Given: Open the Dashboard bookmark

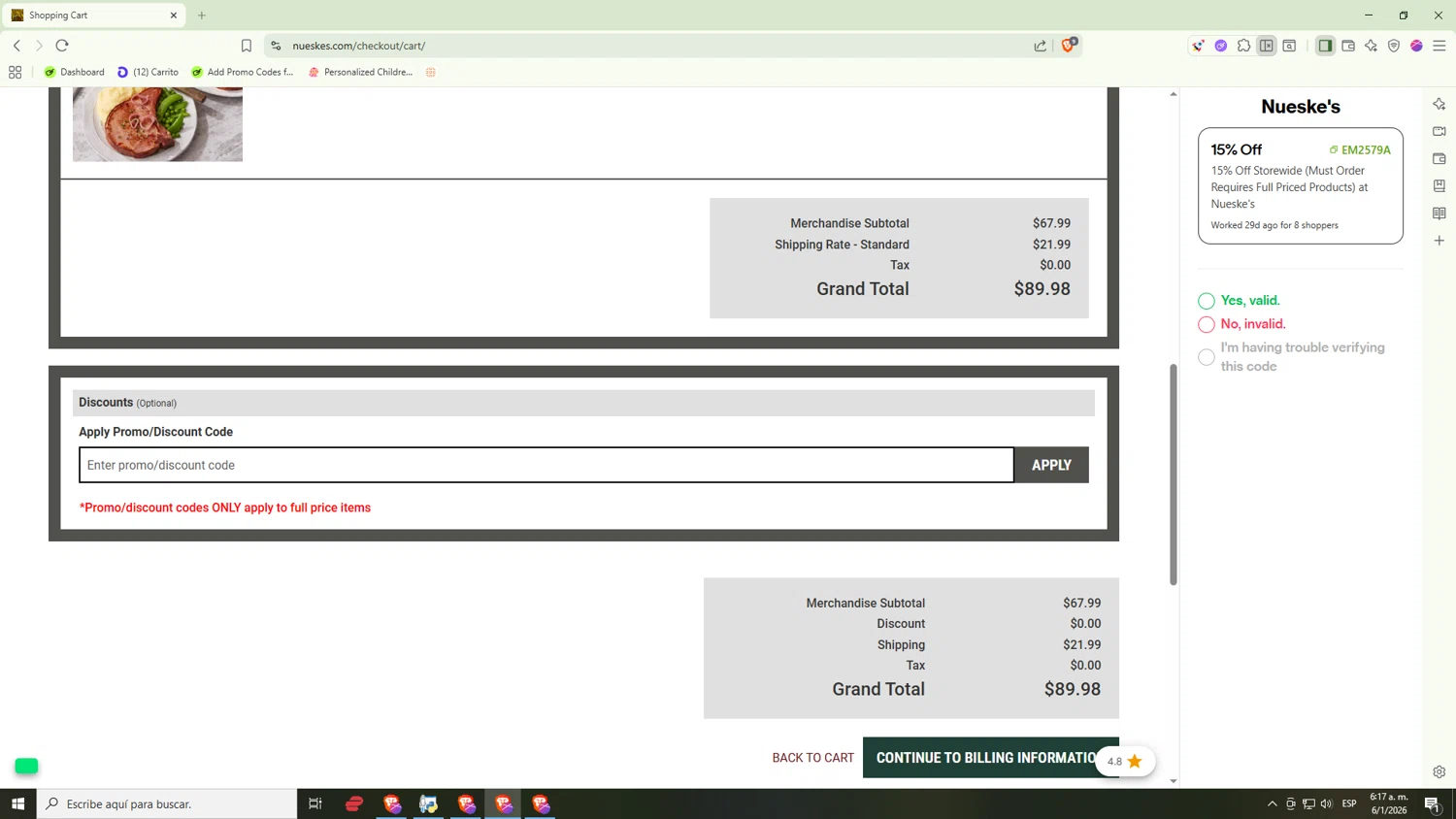Looking at the screenshot, I should point(75,72).
